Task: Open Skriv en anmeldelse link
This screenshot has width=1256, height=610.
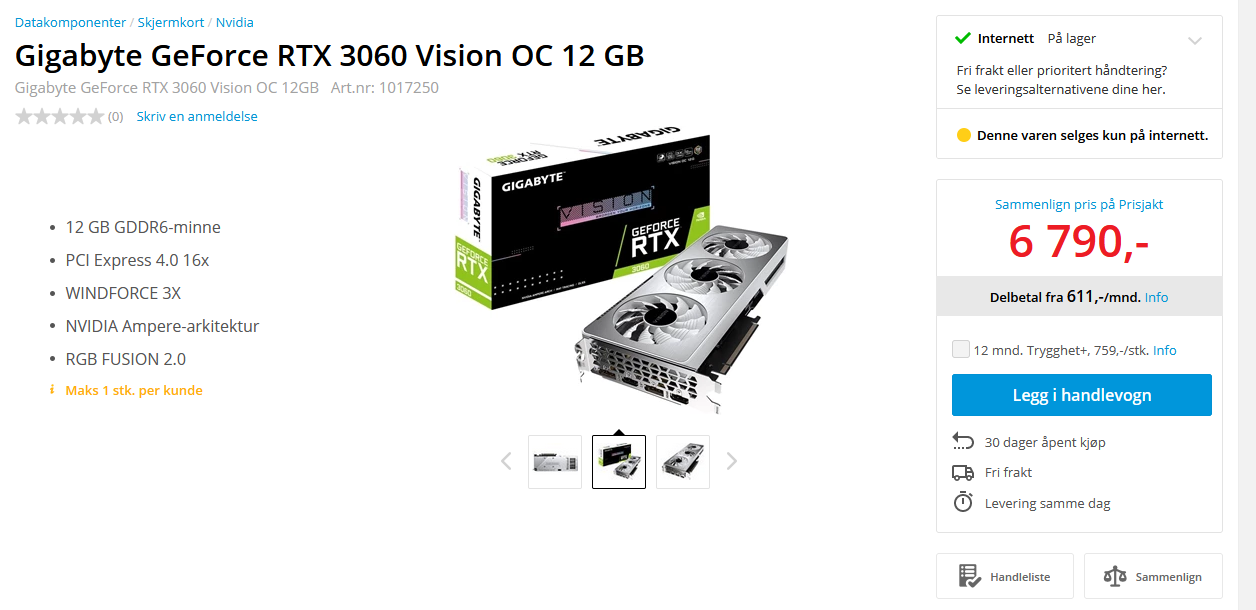Action: pyautogui.click(x=197, y=116)
